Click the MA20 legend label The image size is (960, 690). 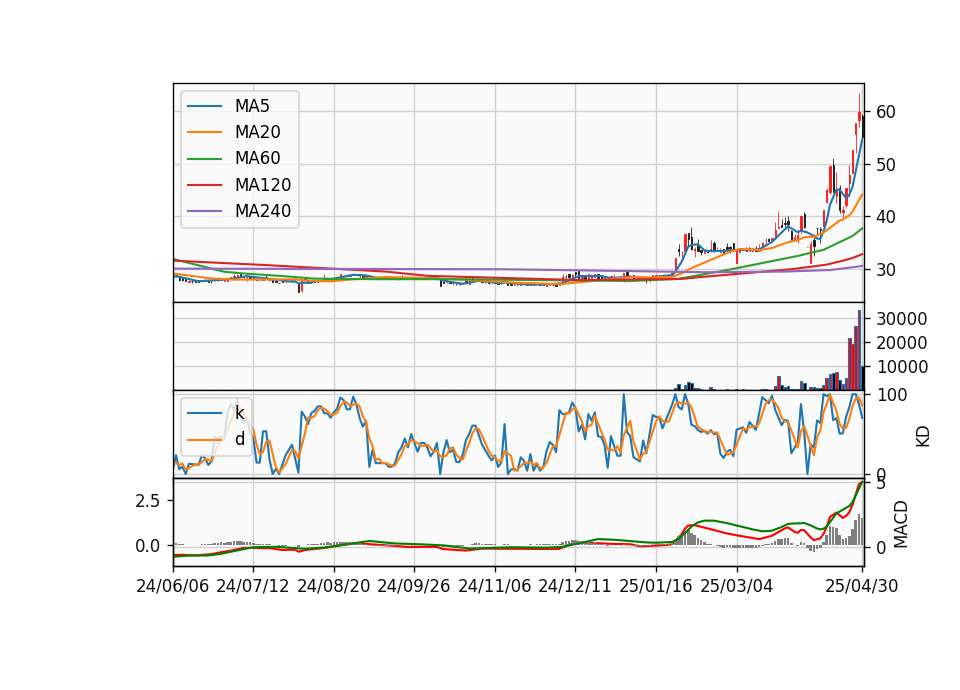point(257,132)
